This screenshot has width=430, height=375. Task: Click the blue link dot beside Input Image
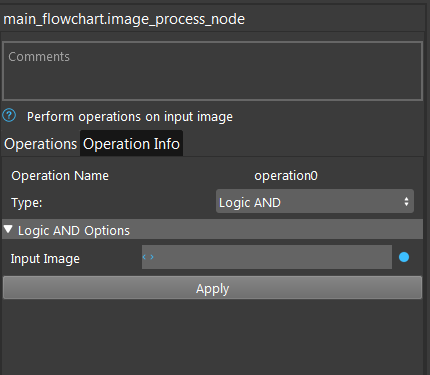[404, 257]
